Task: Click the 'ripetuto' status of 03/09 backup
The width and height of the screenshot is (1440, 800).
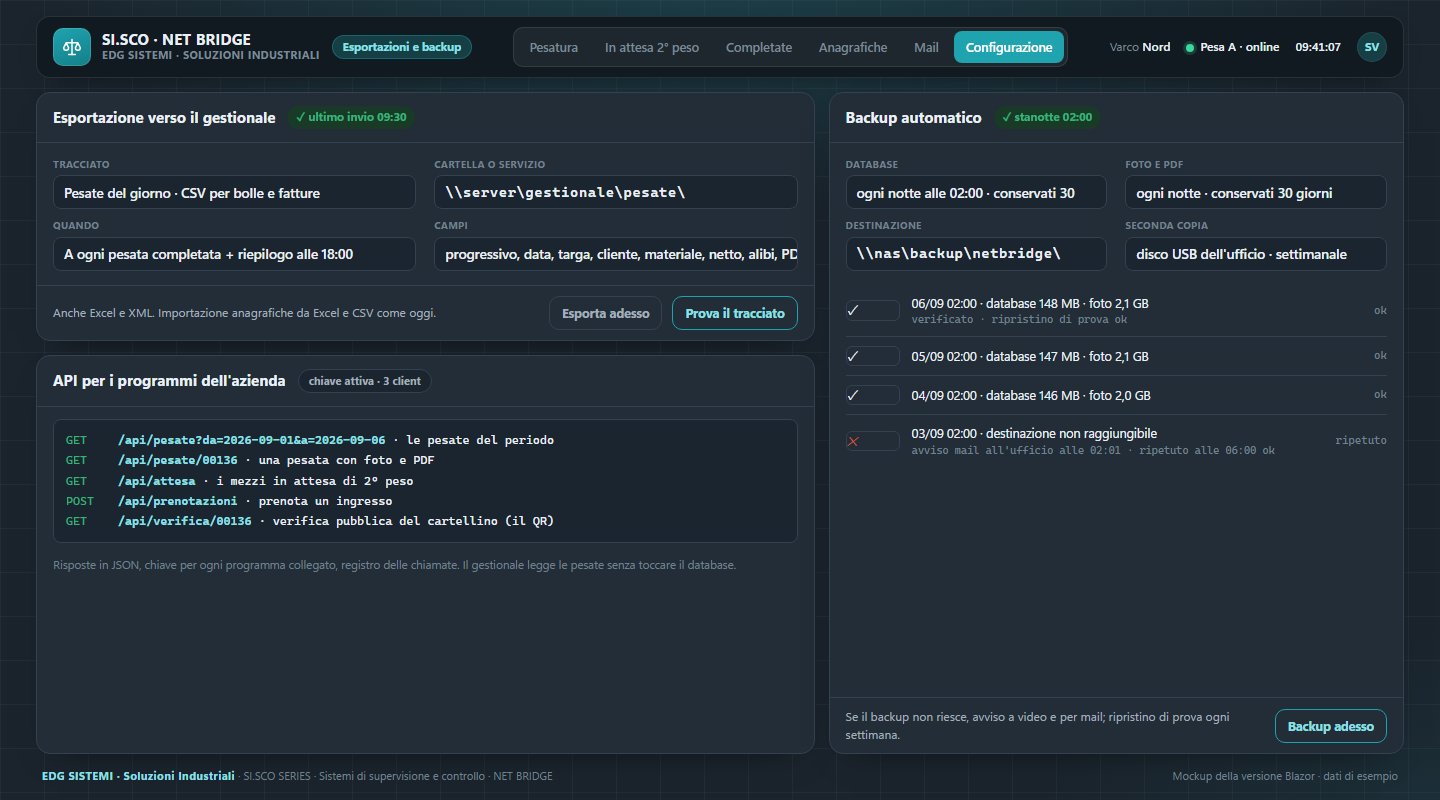Action: pos(1361,440)
